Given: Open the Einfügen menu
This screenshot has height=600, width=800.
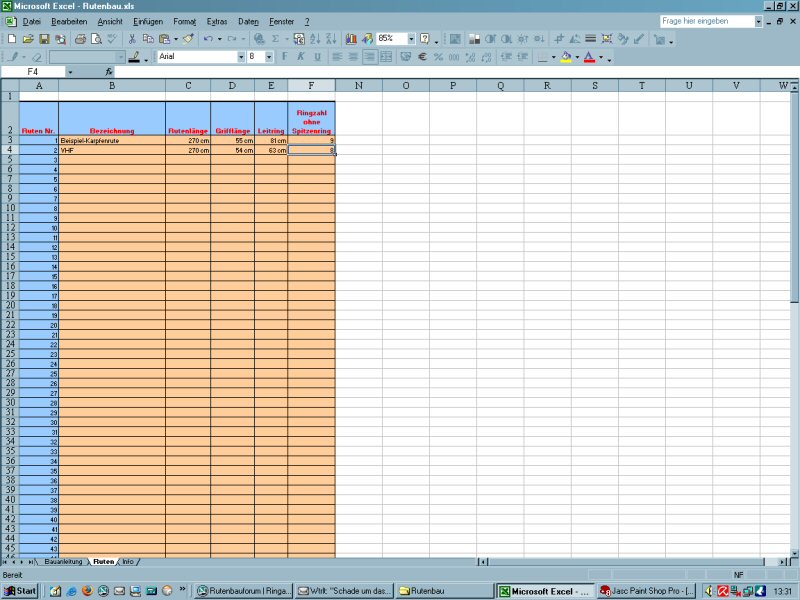Looking at the screenshot, I should point(148,21).
